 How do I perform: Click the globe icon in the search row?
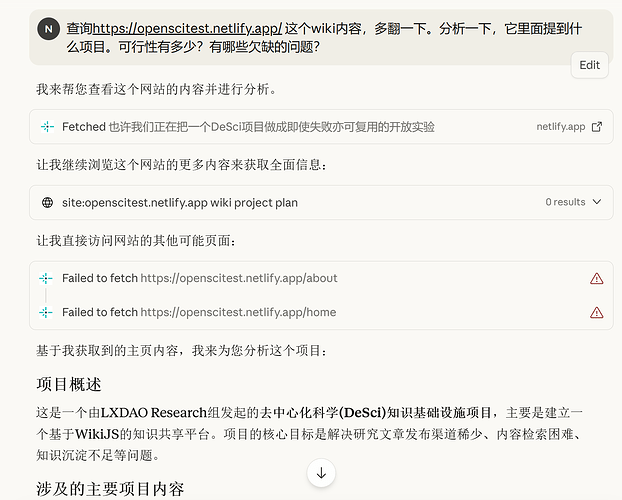point(47,202)
